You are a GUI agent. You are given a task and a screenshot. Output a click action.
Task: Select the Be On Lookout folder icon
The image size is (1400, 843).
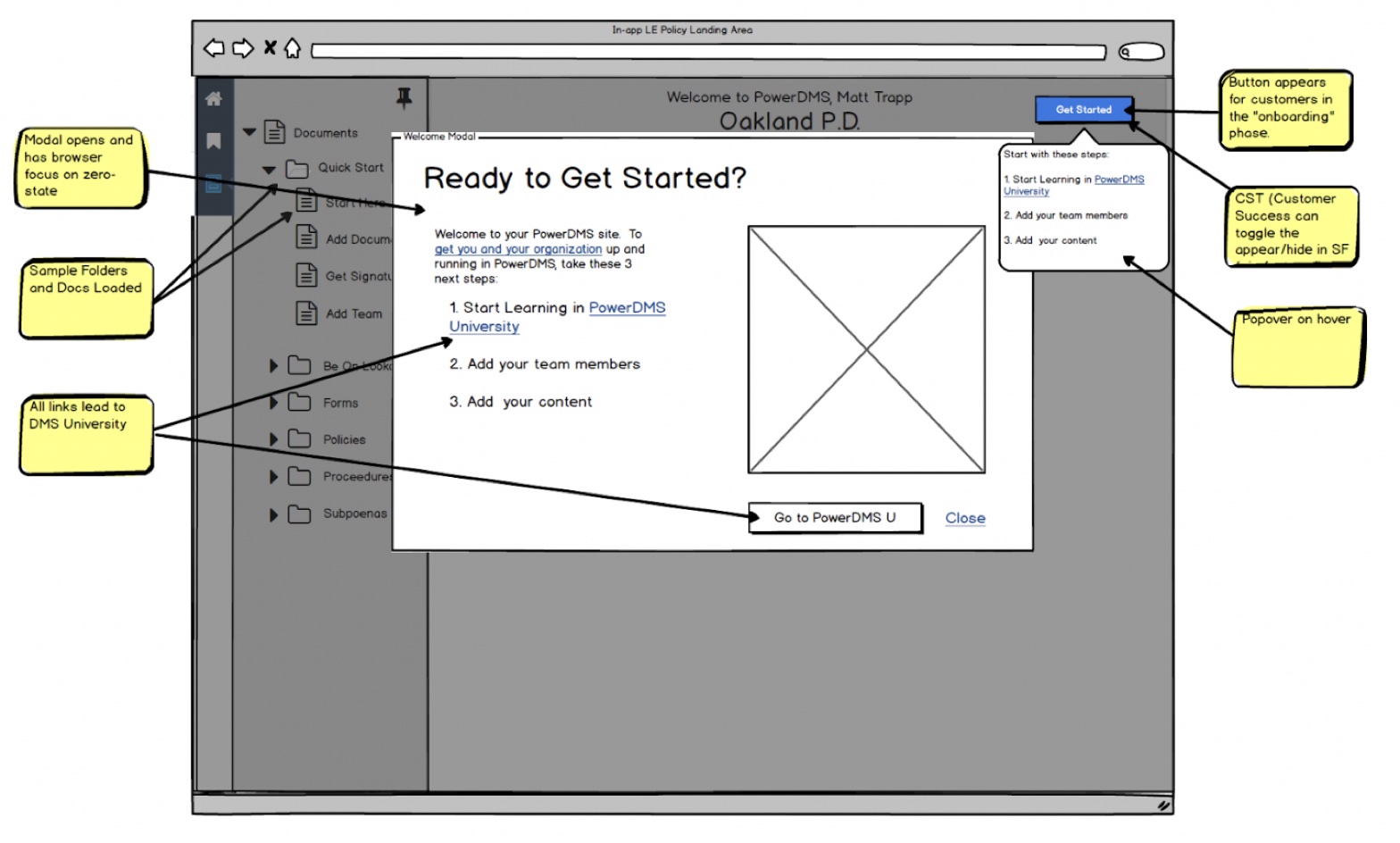[299, 365]
